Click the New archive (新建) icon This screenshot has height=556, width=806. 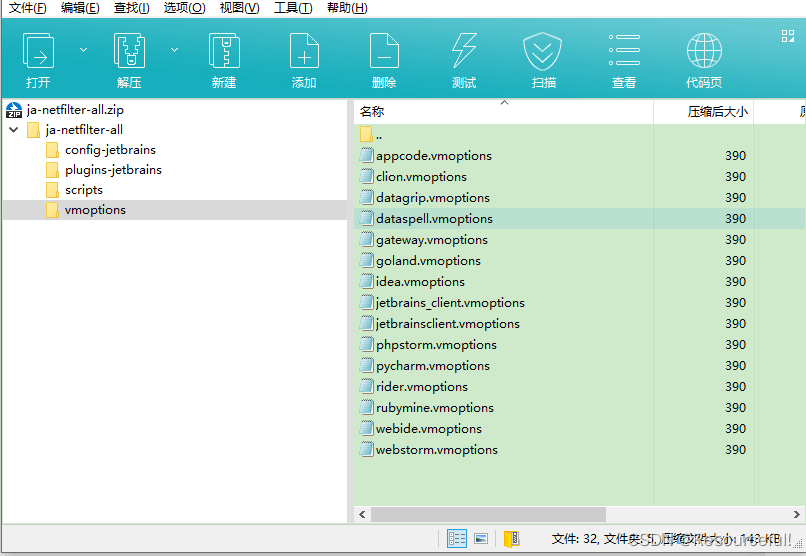224,51
